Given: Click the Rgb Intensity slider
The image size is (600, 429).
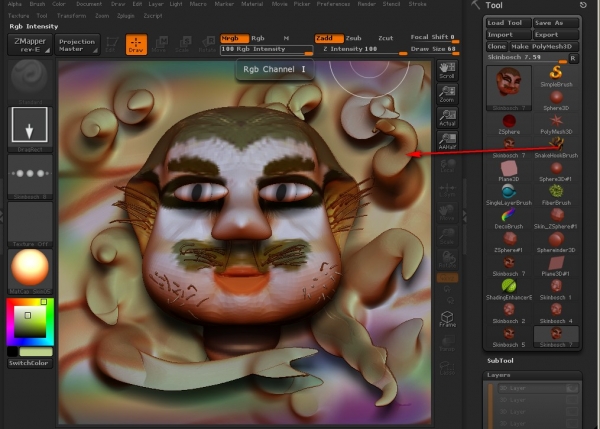Looking at the screenshot, I should click(x=266, y=50).
